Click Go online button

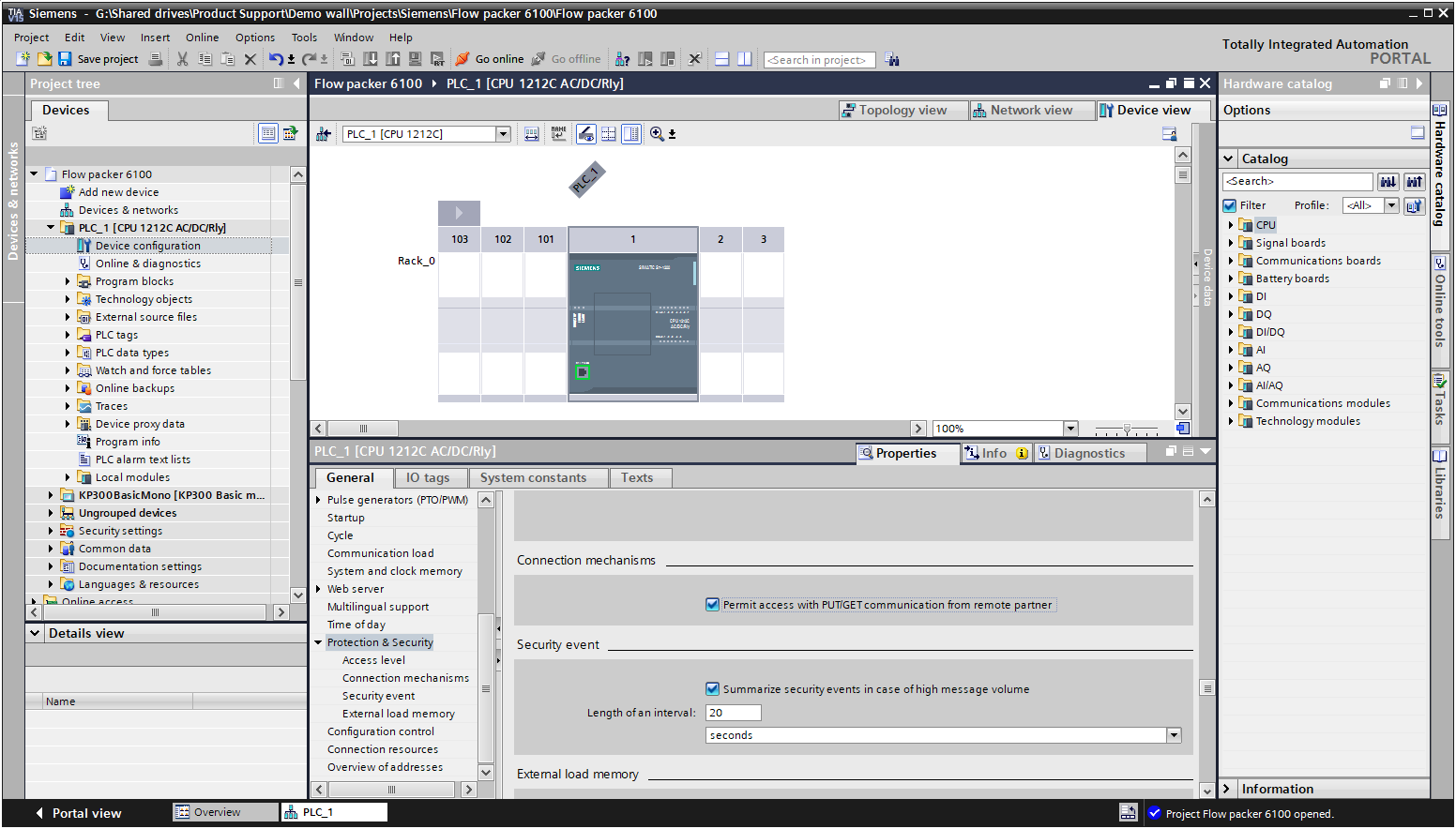[490, 59]
